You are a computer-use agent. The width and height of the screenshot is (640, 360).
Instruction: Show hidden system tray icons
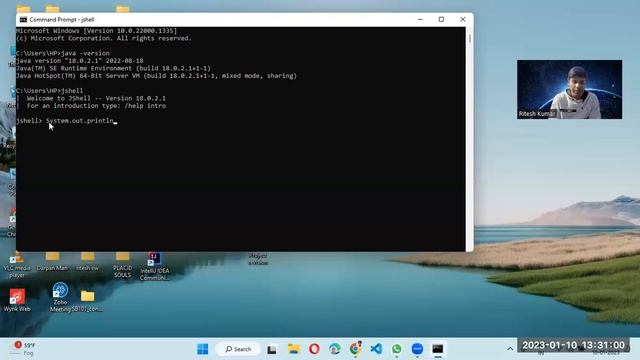click(510, 349)
